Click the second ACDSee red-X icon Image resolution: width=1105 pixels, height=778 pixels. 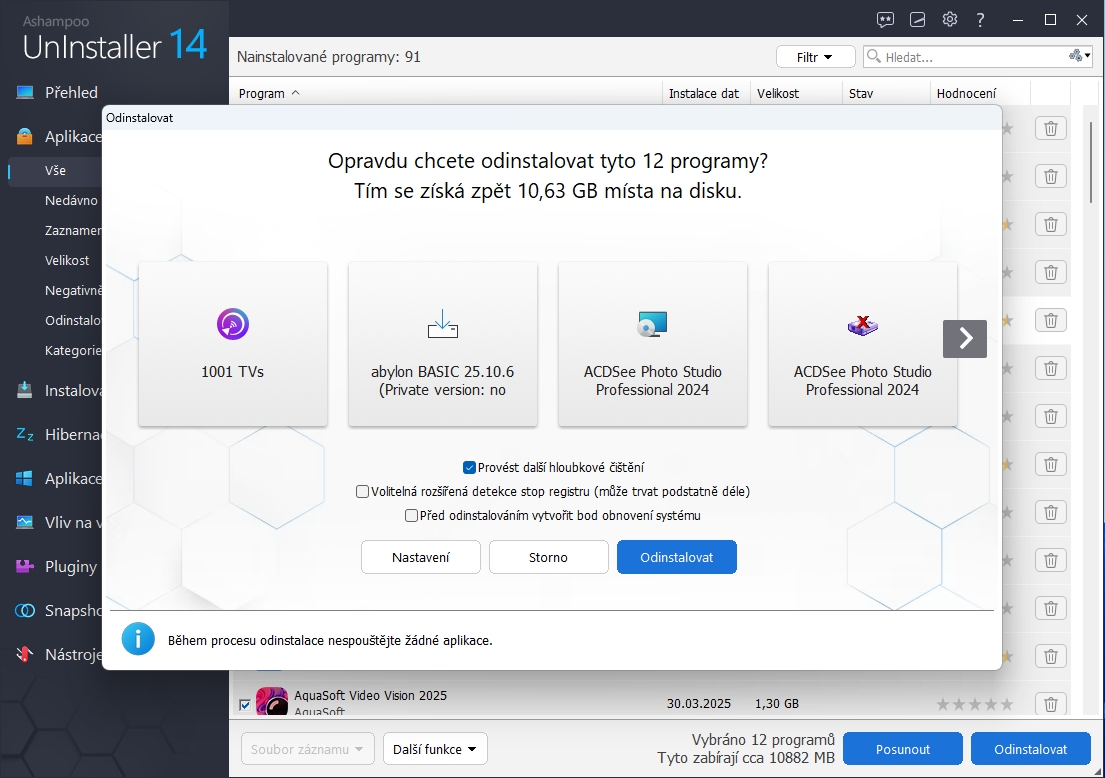(x=863, y=325)
